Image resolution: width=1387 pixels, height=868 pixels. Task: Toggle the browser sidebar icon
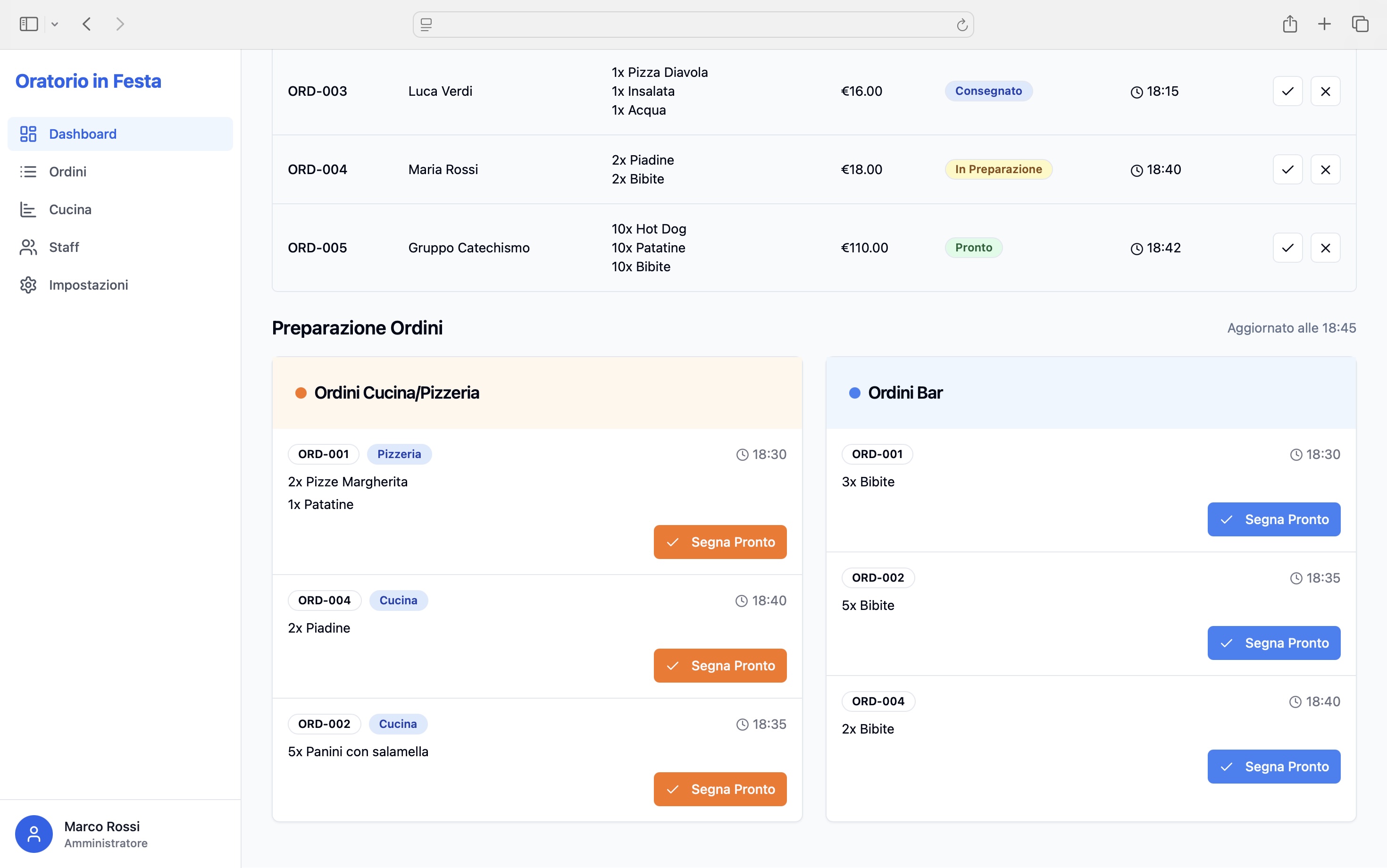(x=29, y=24)
